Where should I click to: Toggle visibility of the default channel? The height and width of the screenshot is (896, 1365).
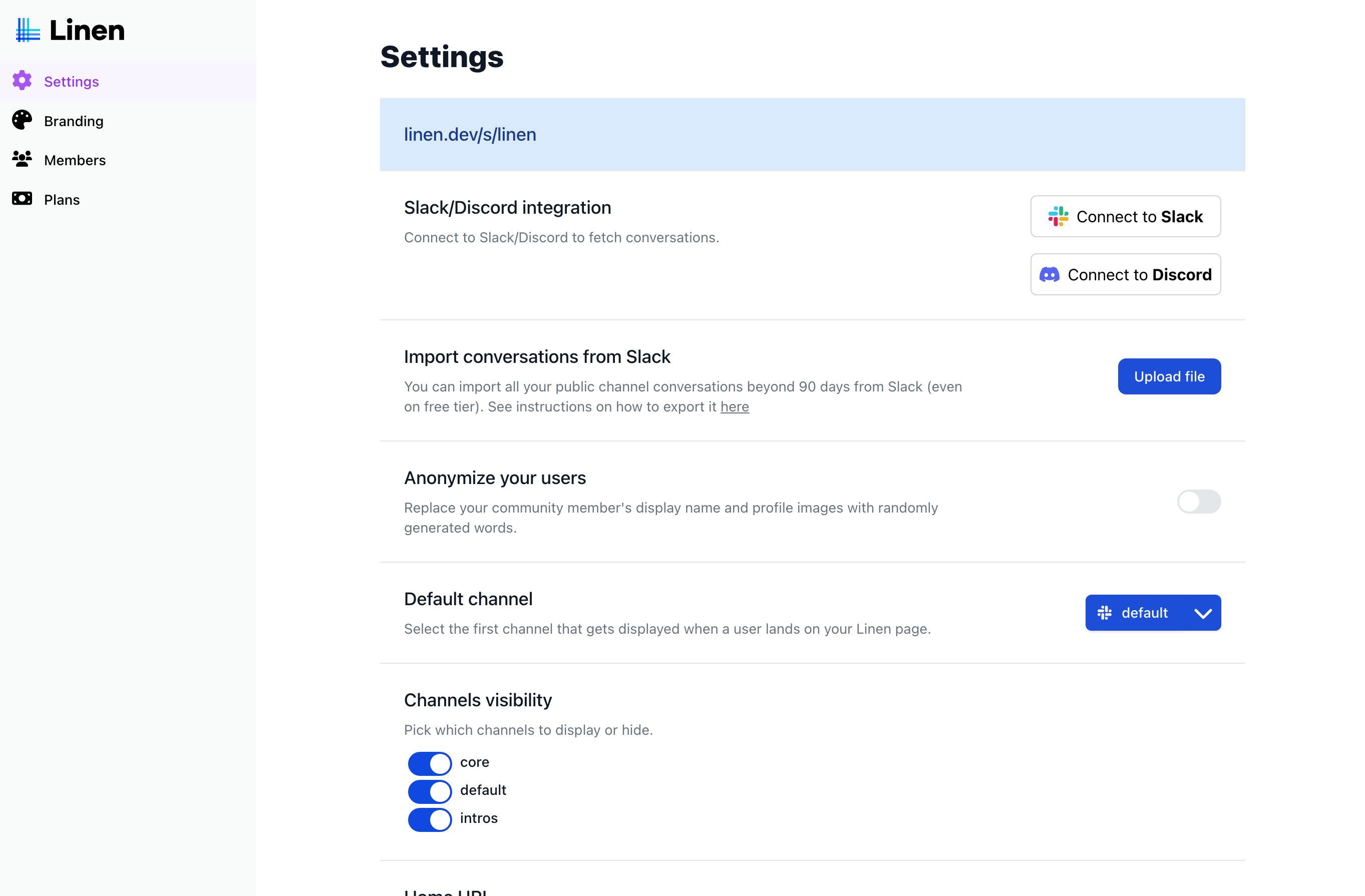tap(430, 792)
